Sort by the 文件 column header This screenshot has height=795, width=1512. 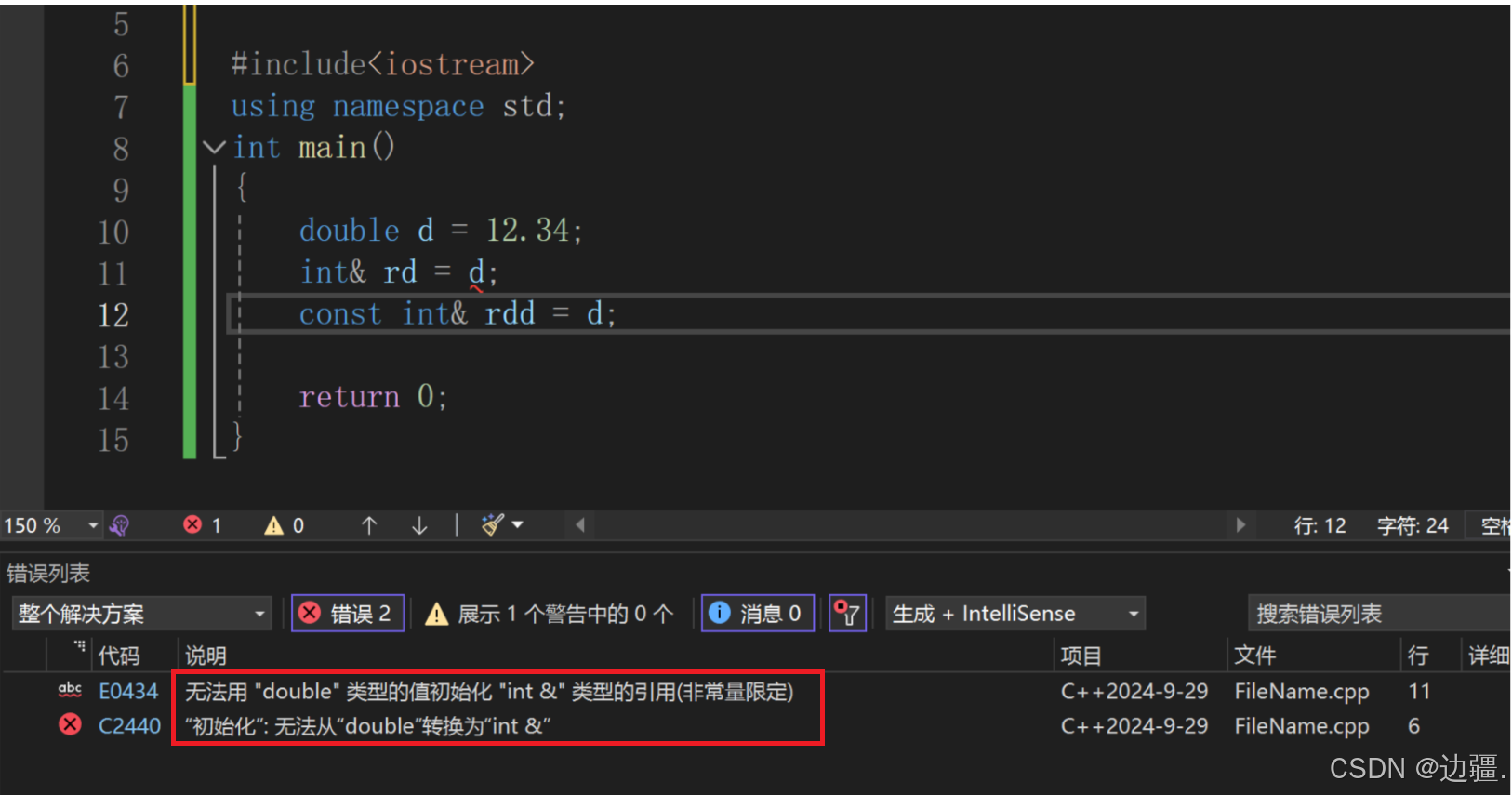1255,656
